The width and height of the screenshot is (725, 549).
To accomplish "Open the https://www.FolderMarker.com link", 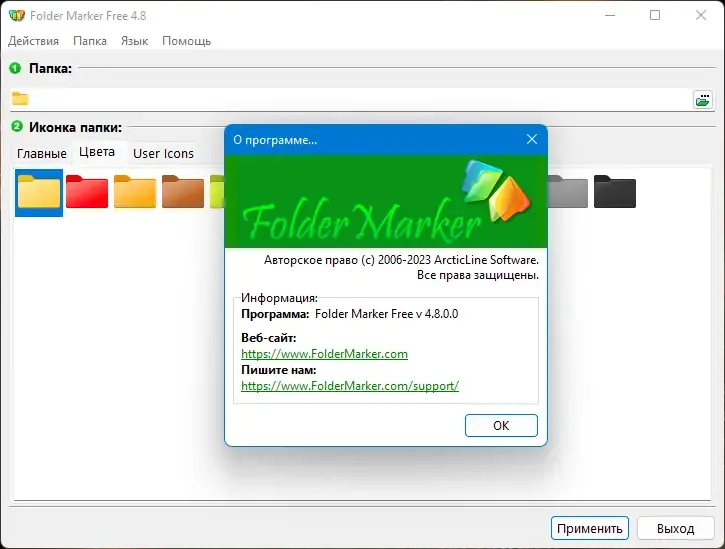I will 324,354.
